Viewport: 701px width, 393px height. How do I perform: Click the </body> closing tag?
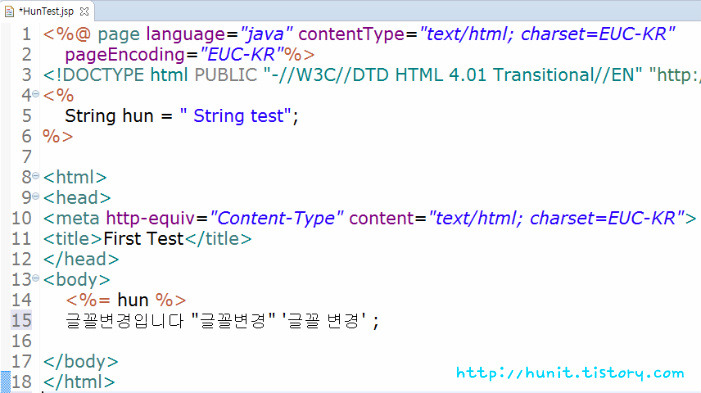(x=80, y=361)
